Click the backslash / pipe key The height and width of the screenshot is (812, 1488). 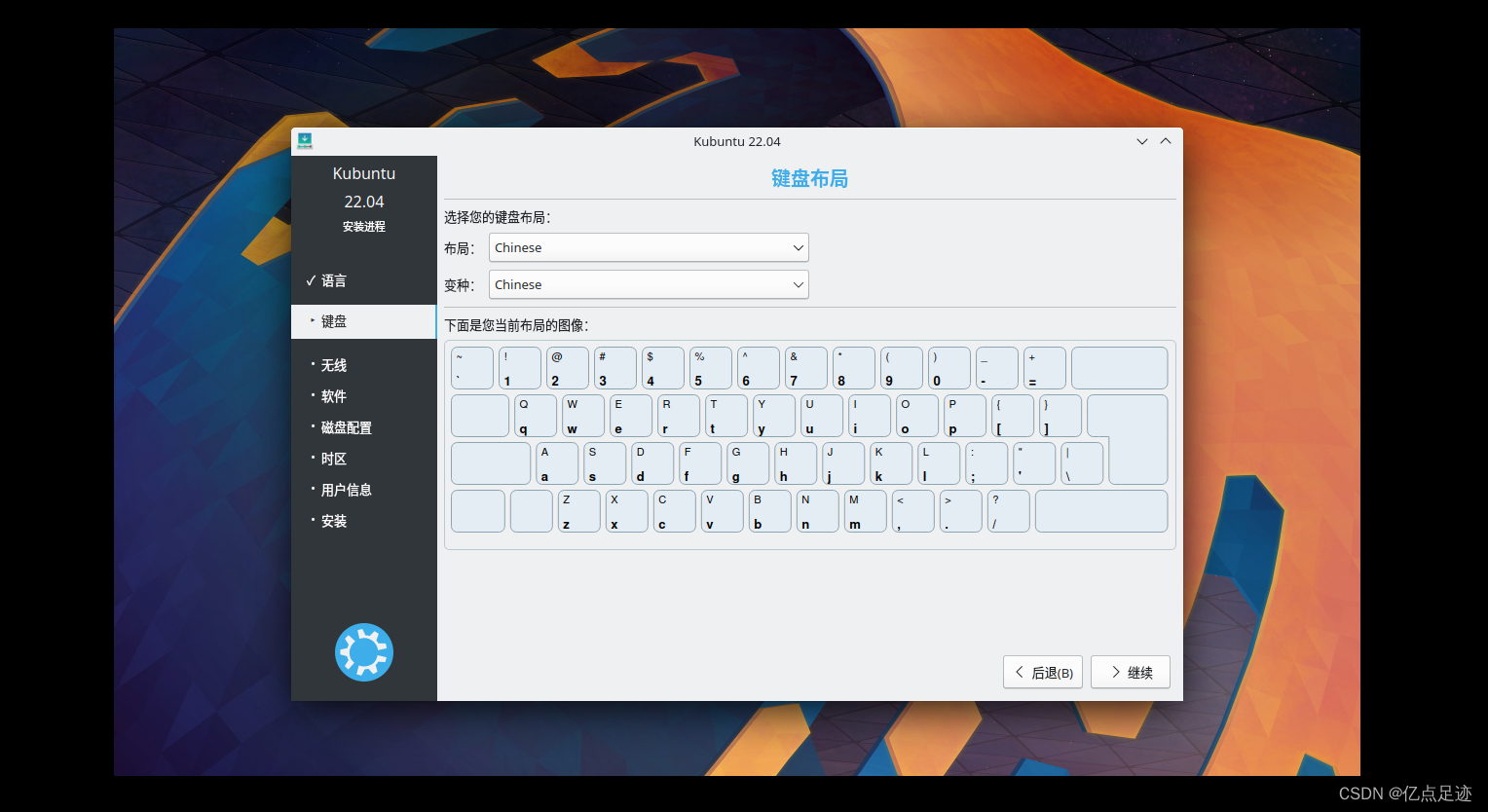[1082, 463]
